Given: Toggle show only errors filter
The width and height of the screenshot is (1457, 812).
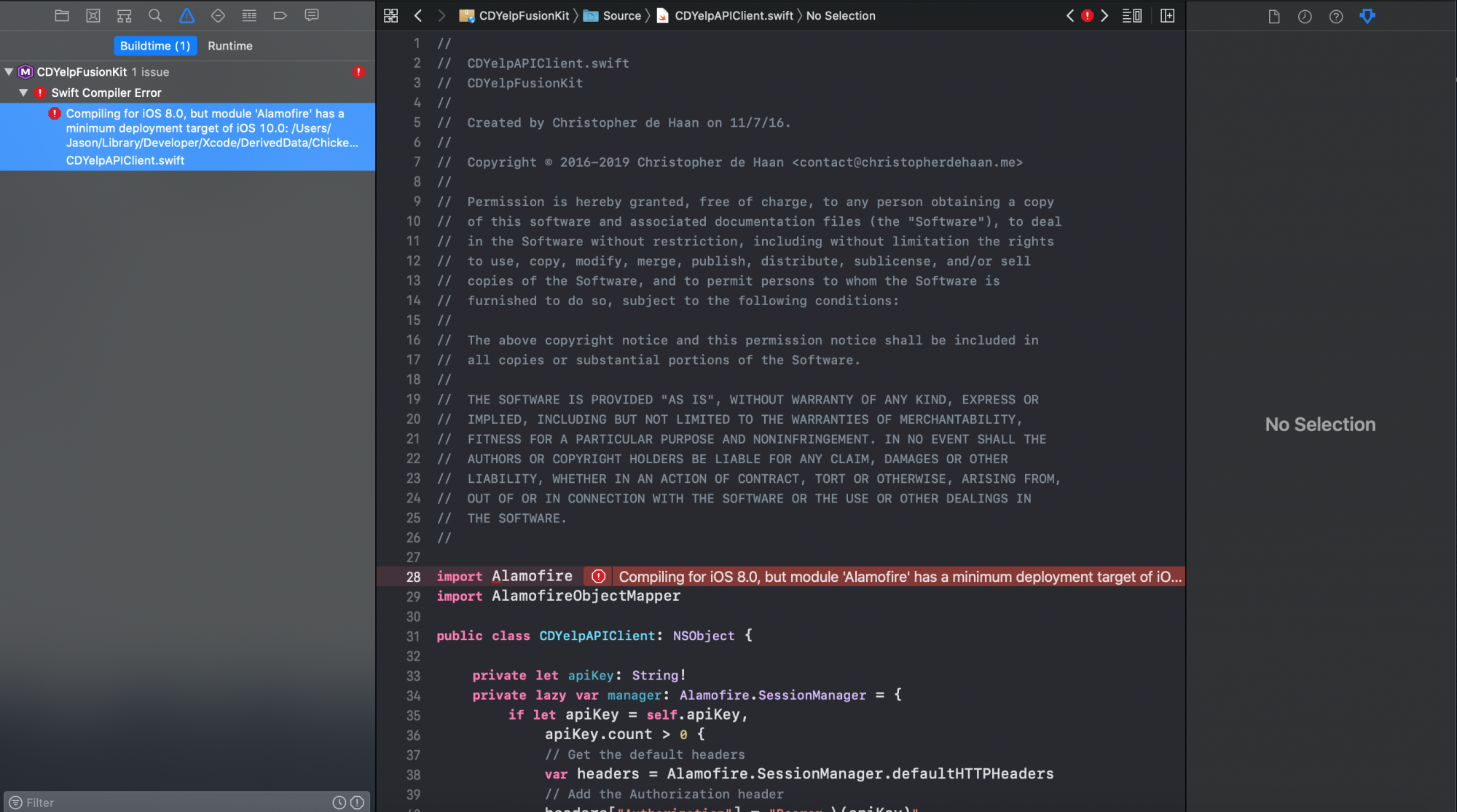Looking at the screenshot, I should click(357, 803).
